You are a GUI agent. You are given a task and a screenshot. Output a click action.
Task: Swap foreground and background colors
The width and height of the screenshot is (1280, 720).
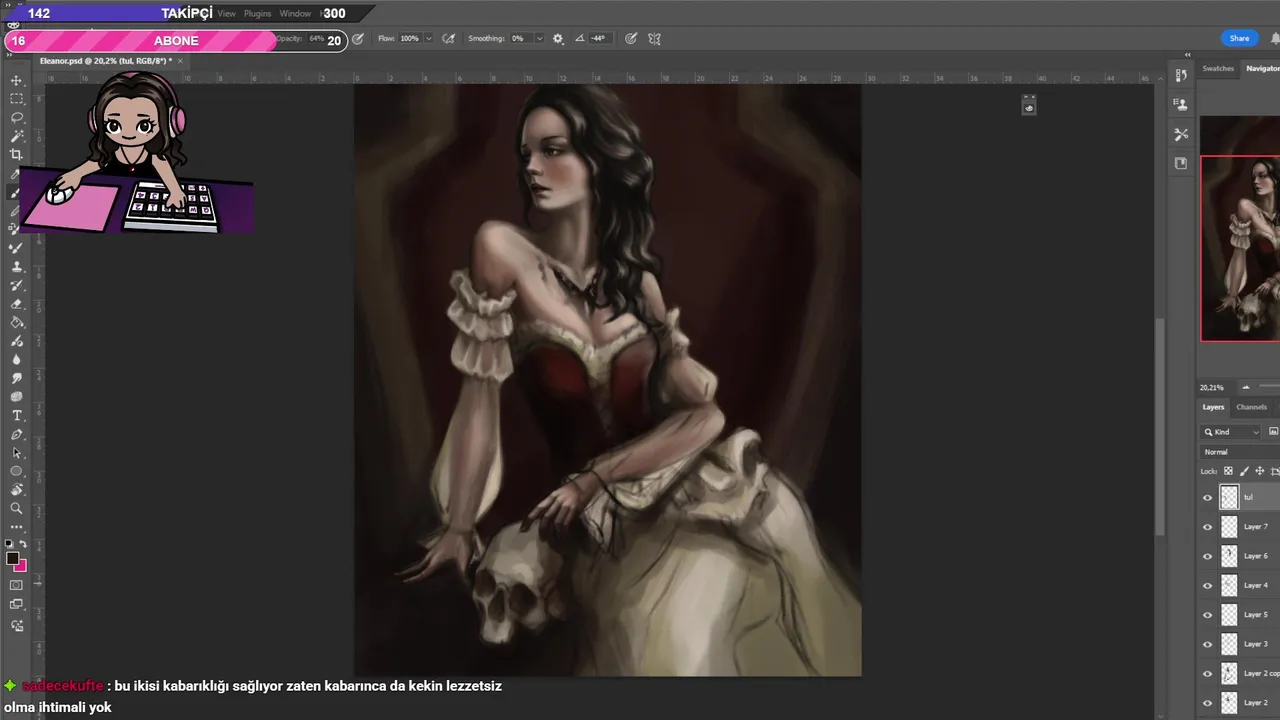[23, 544]
